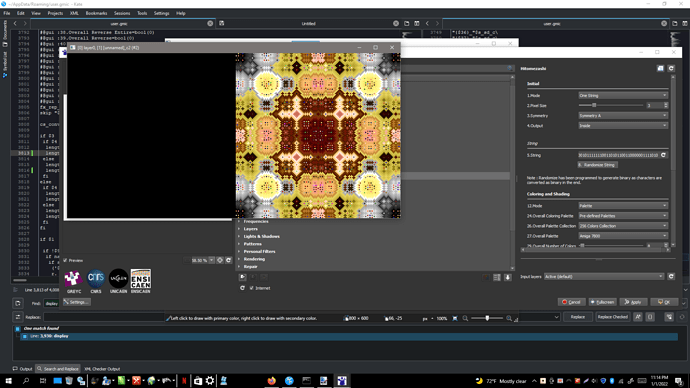Click the zoom-to-fit icon in image status bar
690x388 pixels.
pos(455,318)
